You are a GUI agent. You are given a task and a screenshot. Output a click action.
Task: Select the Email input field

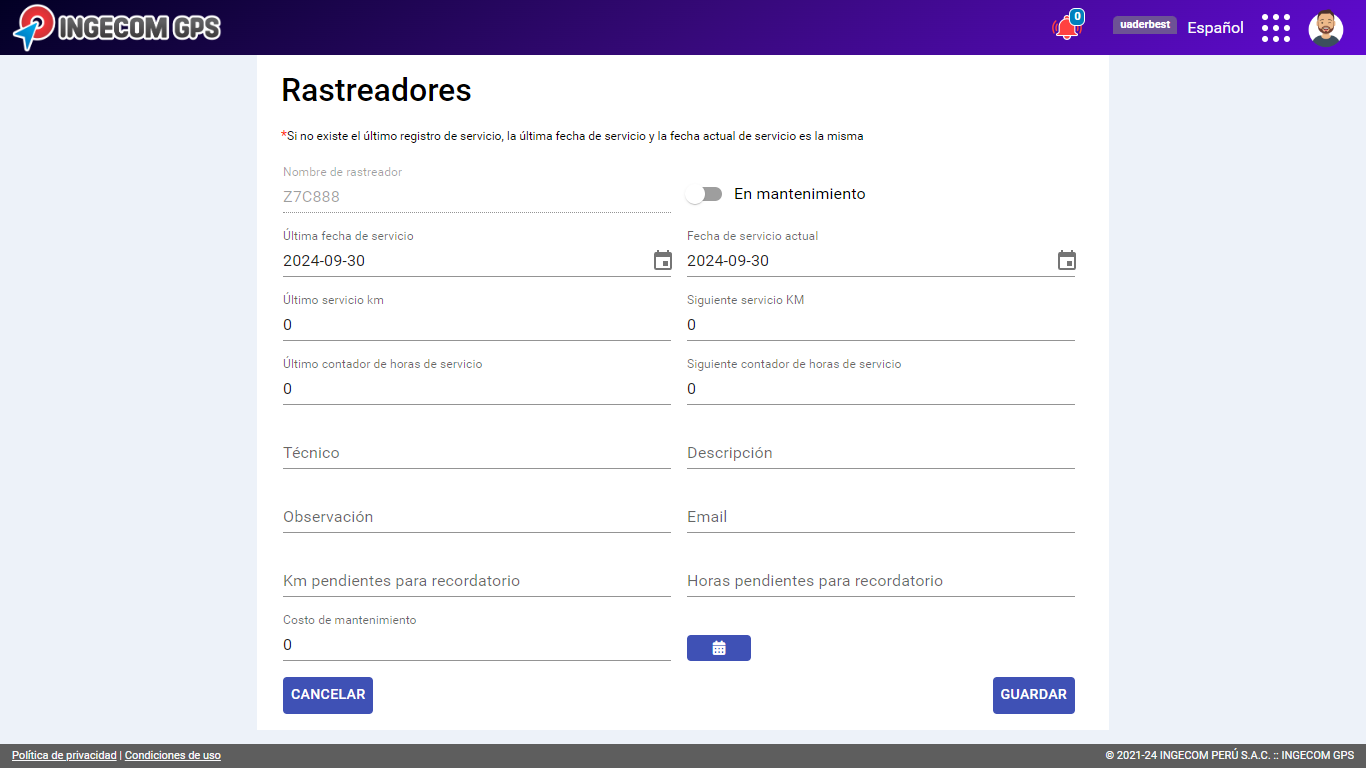click(x=880, y=517)
